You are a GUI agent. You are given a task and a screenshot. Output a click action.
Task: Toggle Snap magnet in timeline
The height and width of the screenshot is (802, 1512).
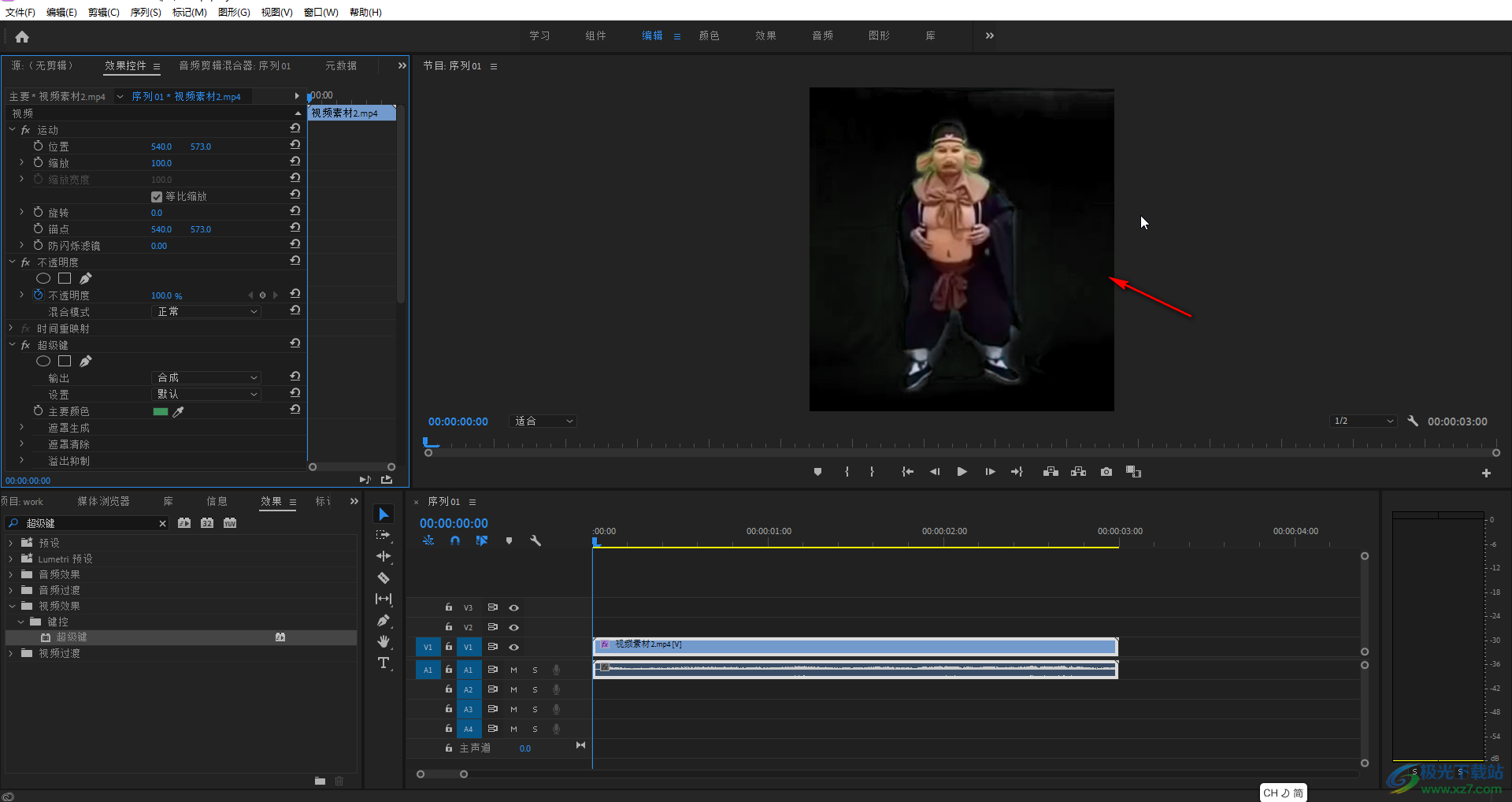click(x=455, y=540)
